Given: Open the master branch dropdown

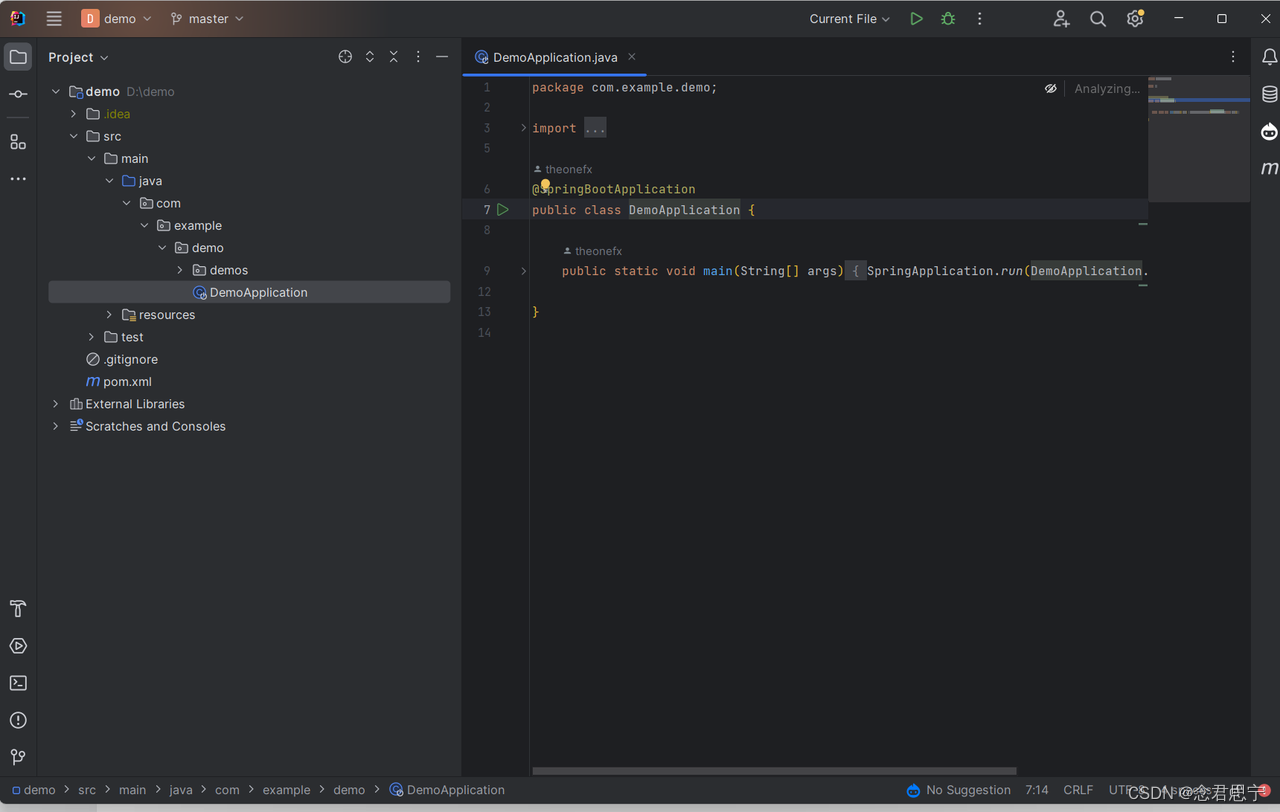Looking at the screenshot, I should coord(207,19).
